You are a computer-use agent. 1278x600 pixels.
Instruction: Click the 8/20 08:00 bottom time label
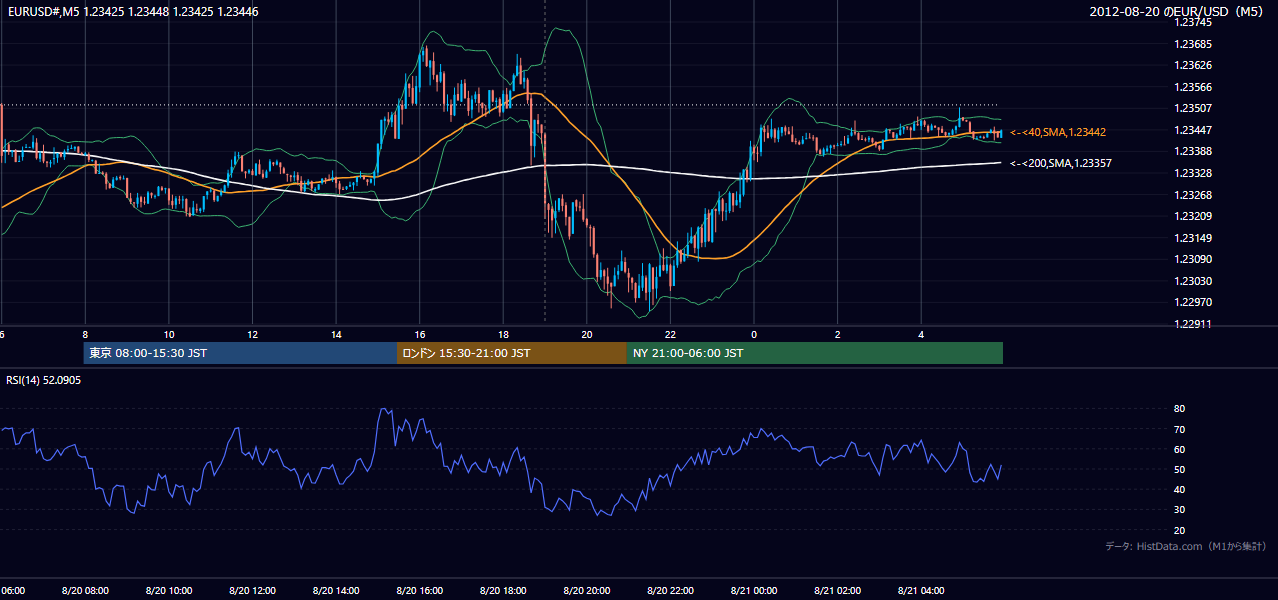click(85, 591)
